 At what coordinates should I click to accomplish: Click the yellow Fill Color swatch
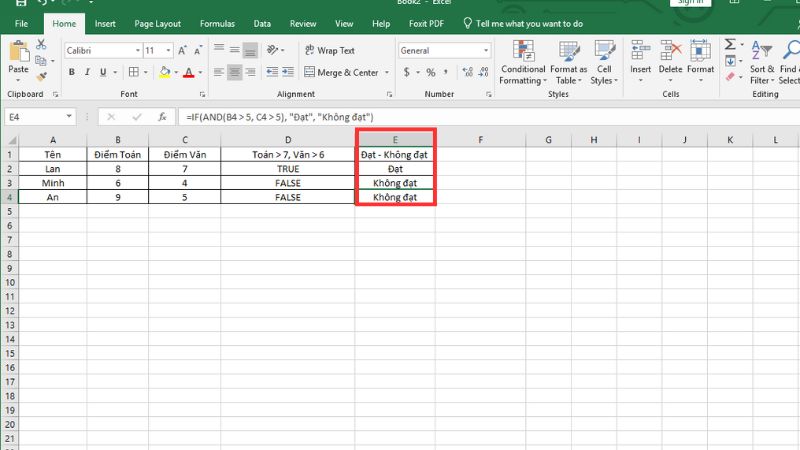point(161,72)
